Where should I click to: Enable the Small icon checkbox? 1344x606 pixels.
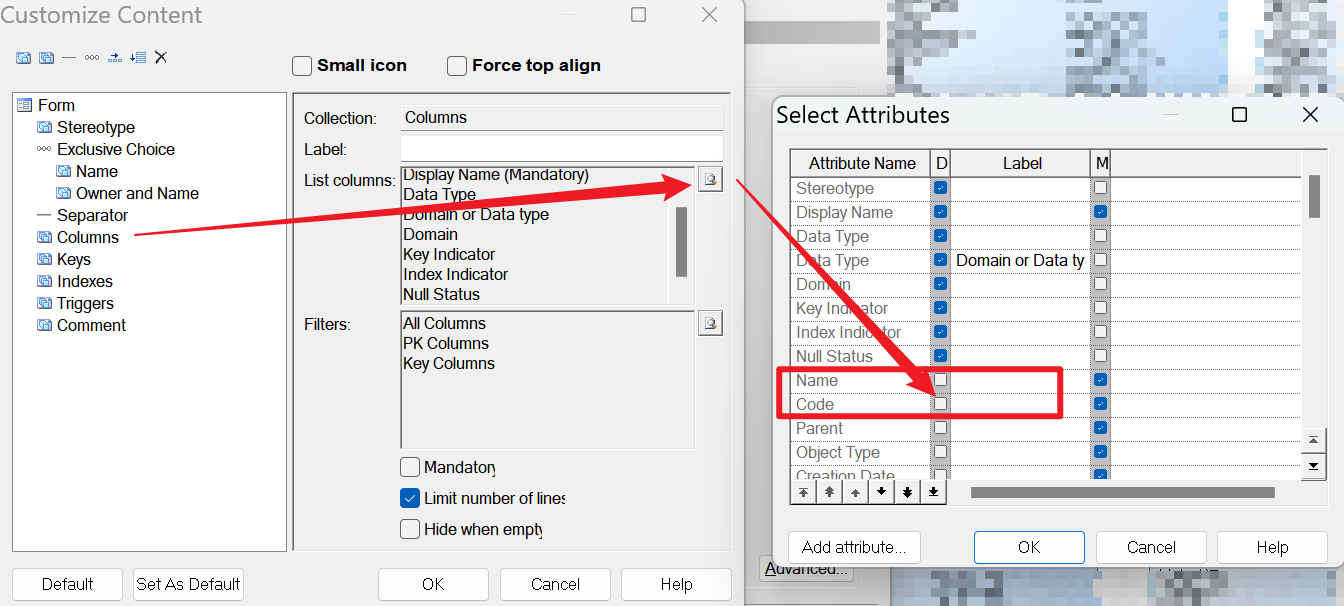pyautogui.click(x=302, y=66)
